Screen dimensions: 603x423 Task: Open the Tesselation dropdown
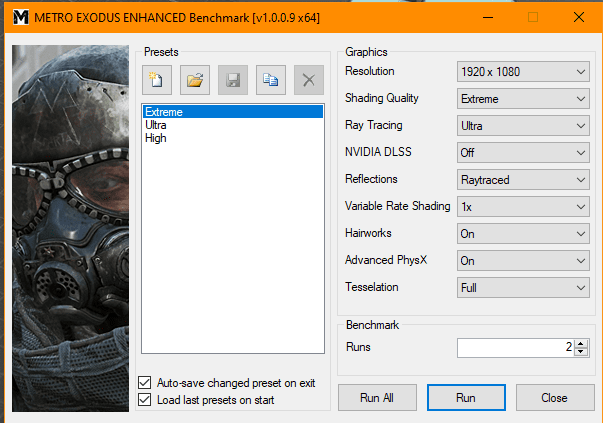(523, 288)
